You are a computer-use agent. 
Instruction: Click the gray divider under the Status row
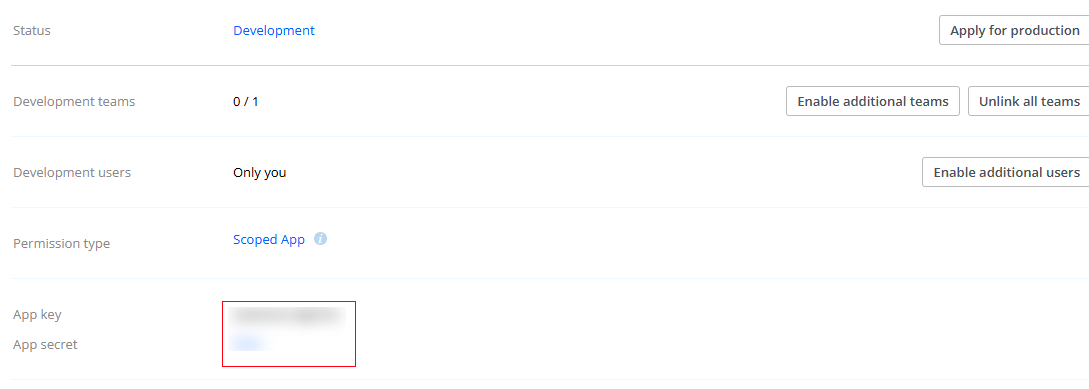click(550, 65)
